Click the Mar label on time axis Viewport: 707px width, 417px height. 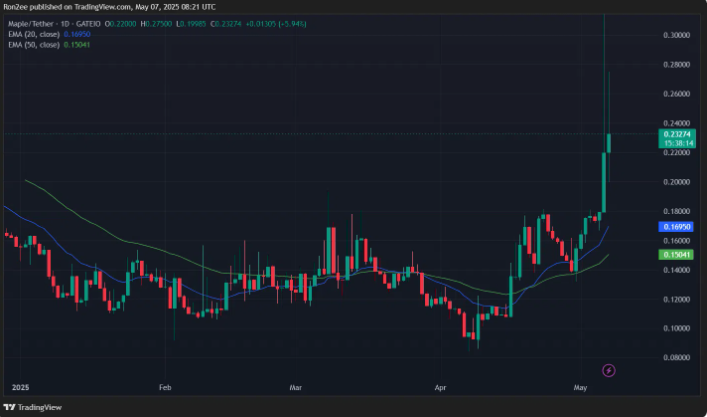295,387
